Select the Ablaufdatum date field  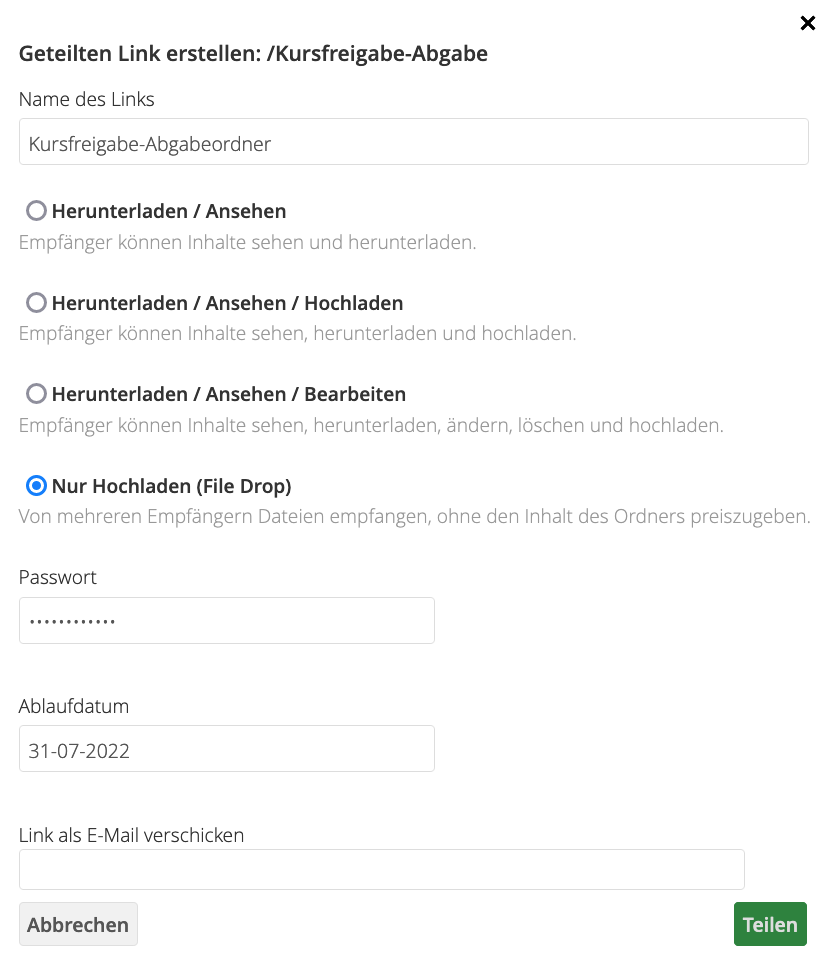coord(226,749)
